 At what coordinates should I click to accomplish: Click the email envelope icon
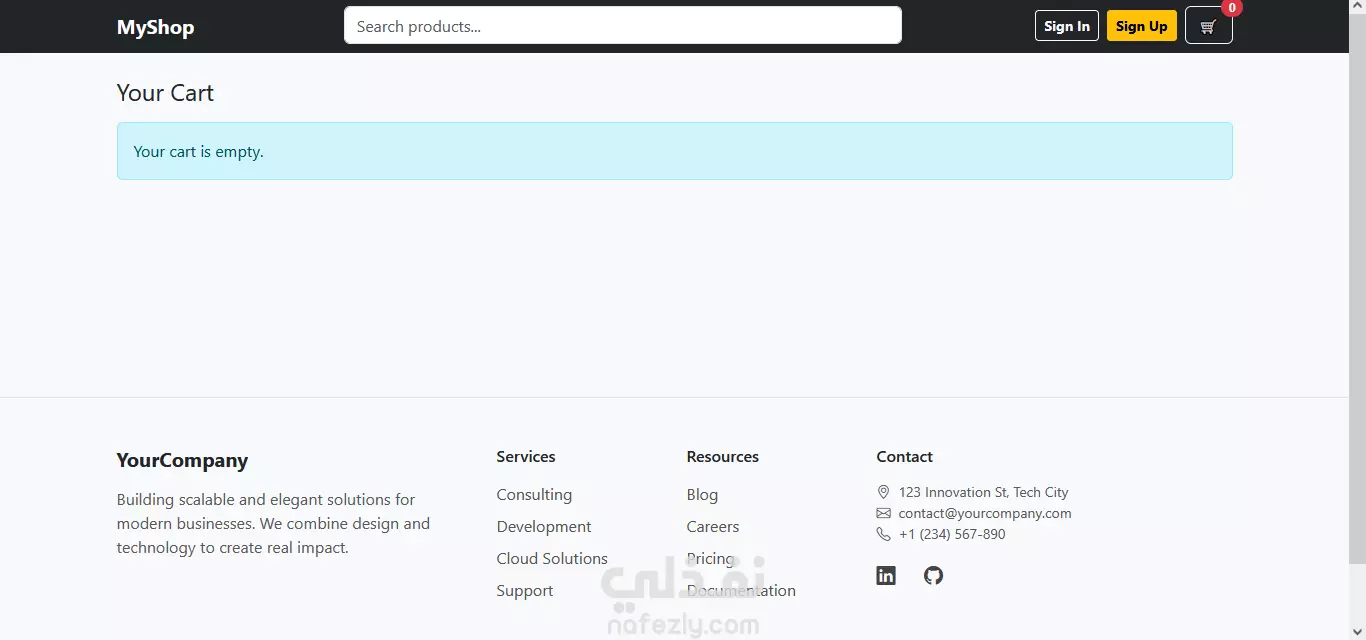(x=883, y=513)
